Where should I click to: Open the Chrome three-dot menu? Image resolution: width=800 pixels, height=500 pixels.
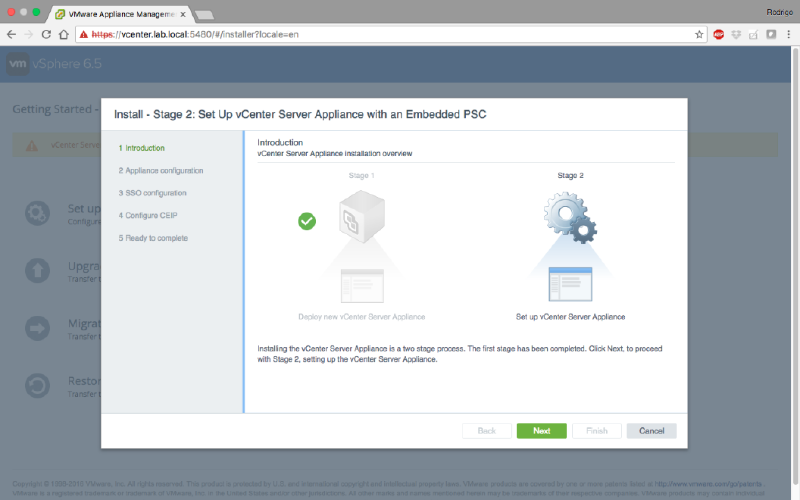(x=788, y=34)
